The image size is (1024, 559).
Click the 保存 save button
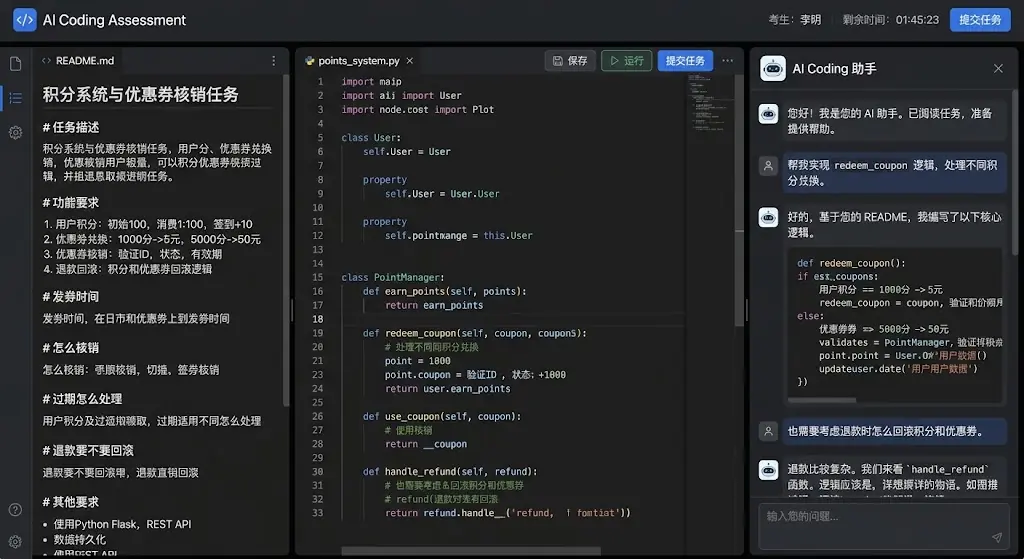point(570,61)
